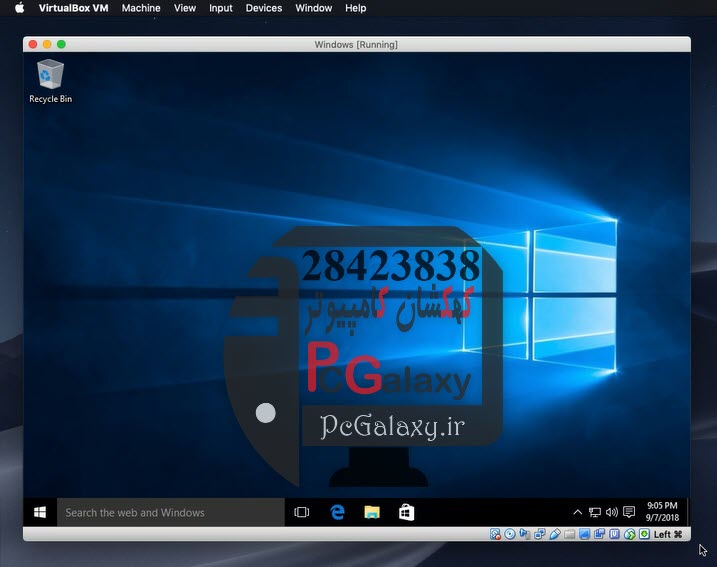Expand the hidden tray icons chevron

pyautogui.click(x=577, y=512)
